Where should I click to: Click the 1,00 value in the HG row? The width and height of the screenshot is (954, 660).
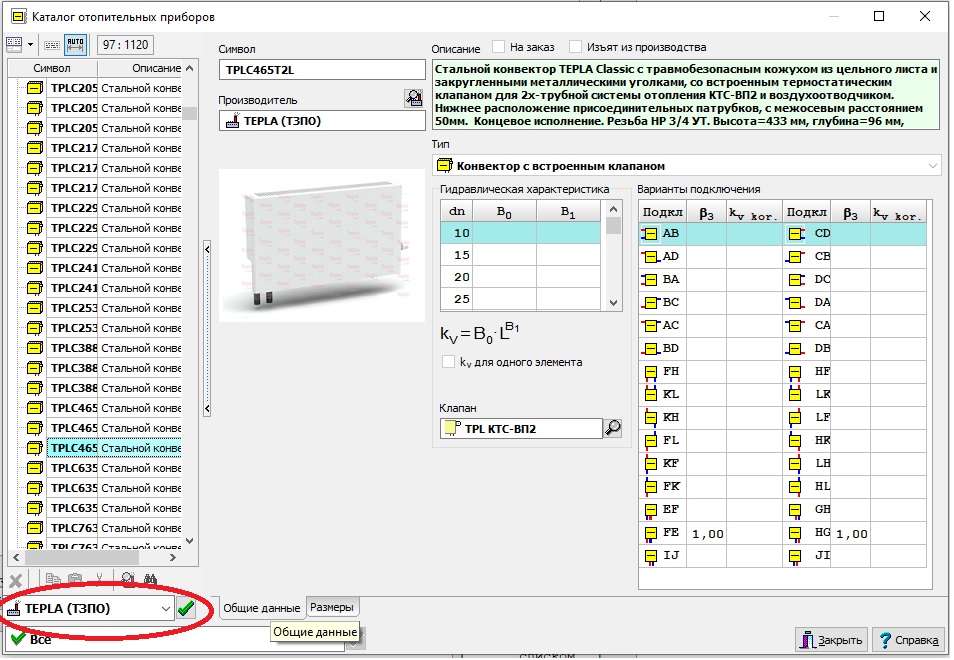pyautogui.click(x=851, y=534)
